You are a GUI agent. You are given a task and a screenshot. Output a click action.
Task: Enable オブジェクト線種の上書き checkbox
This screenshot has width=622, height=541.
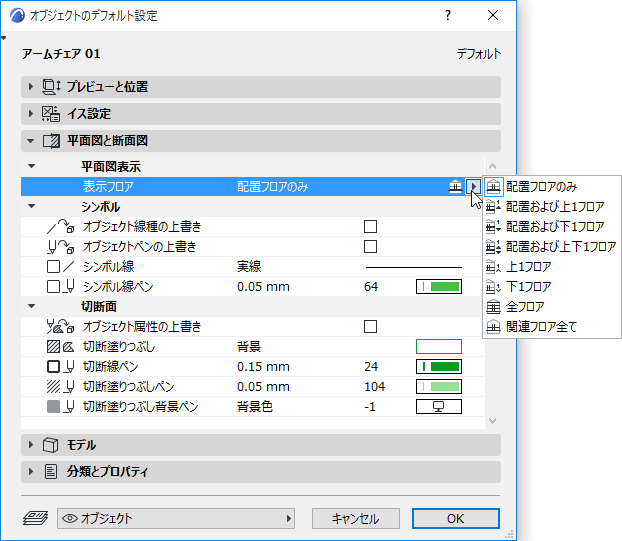coord(371,227)
